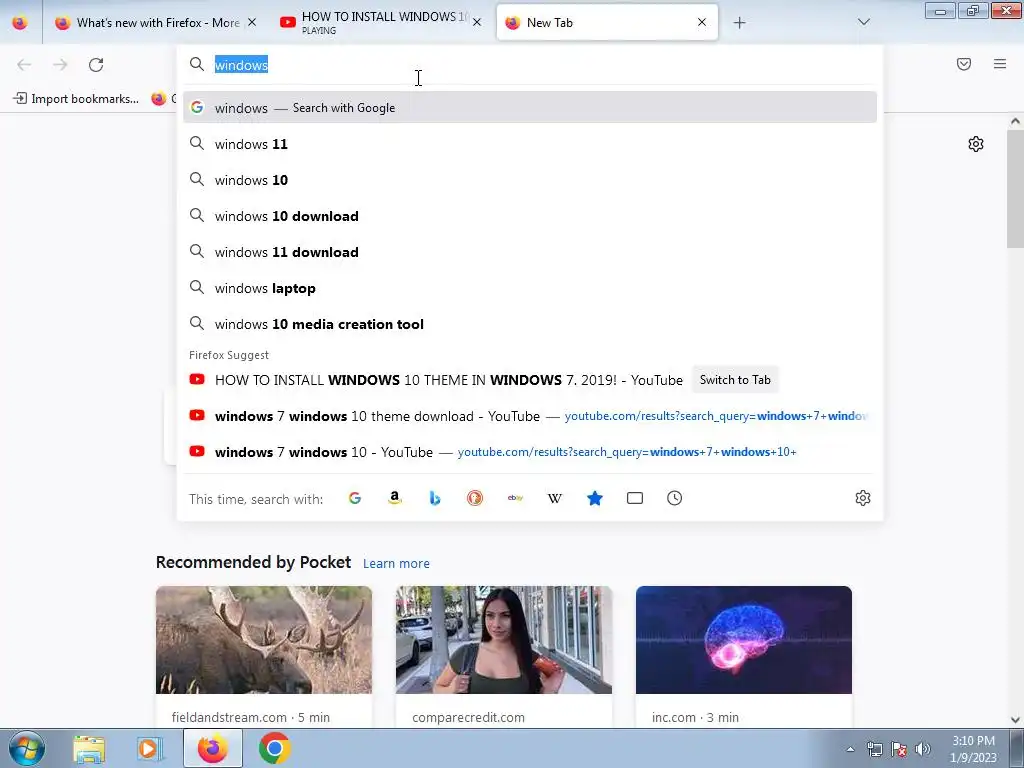Reload the current page
Screen dimensions: 1024x768
tap(96, 65)
